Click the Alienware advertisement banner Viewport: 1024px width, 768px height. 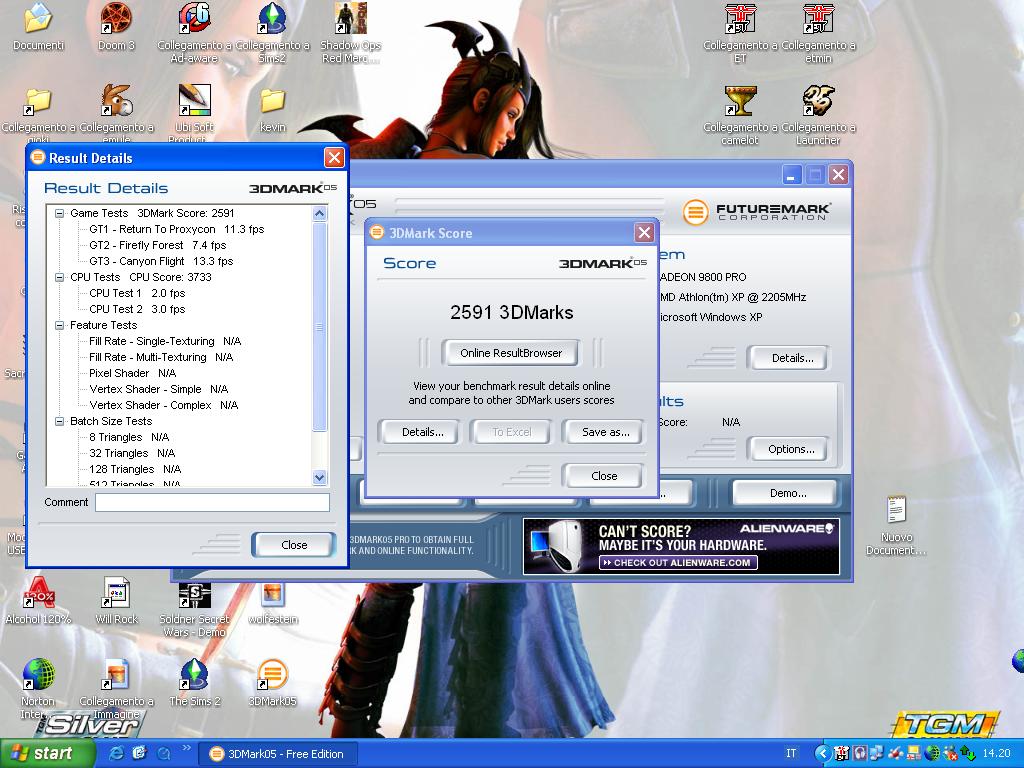[681, 547]
